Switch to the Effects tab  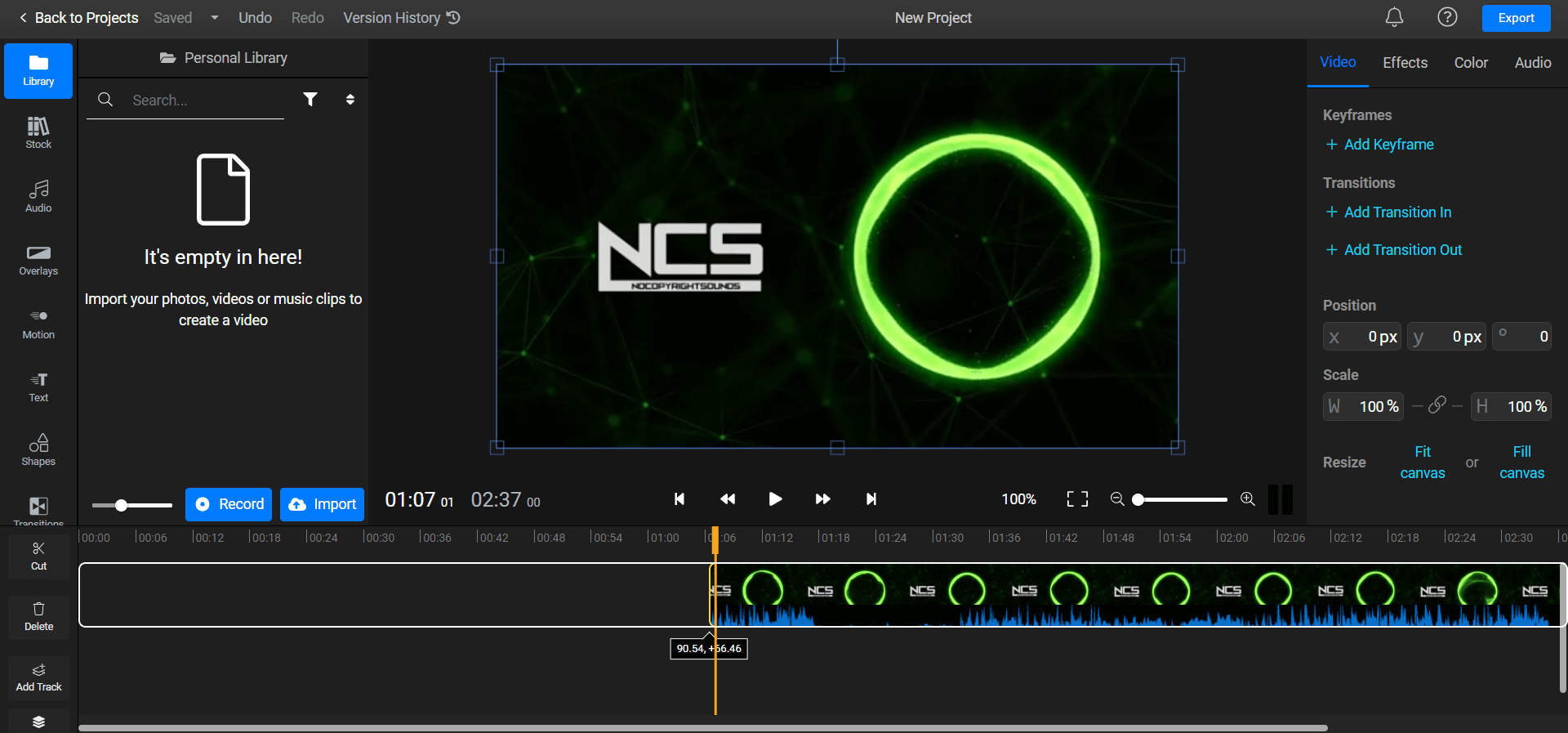[1405, 63]
